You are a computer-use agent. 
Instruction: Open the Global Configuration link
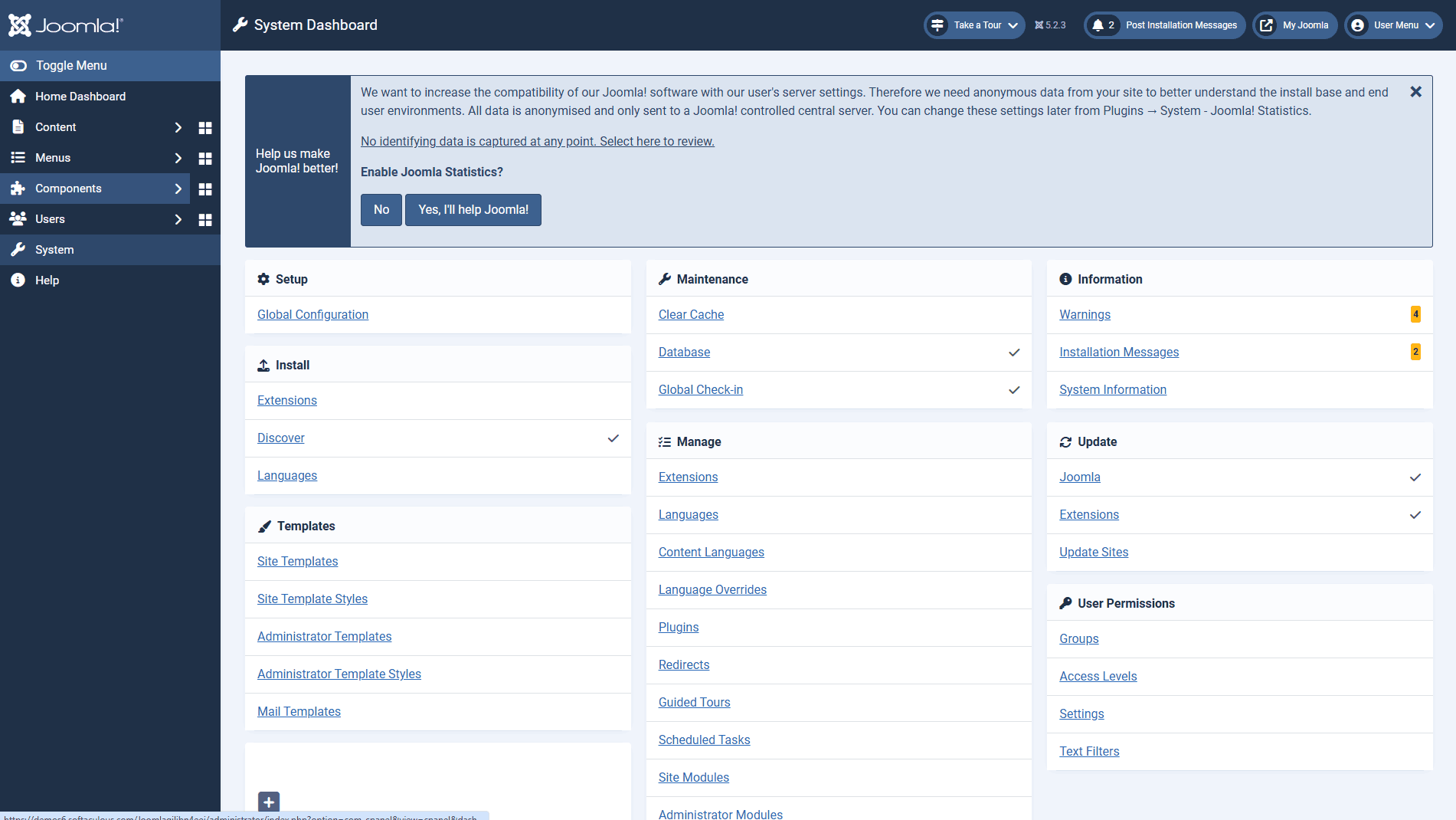click(312, 314)
